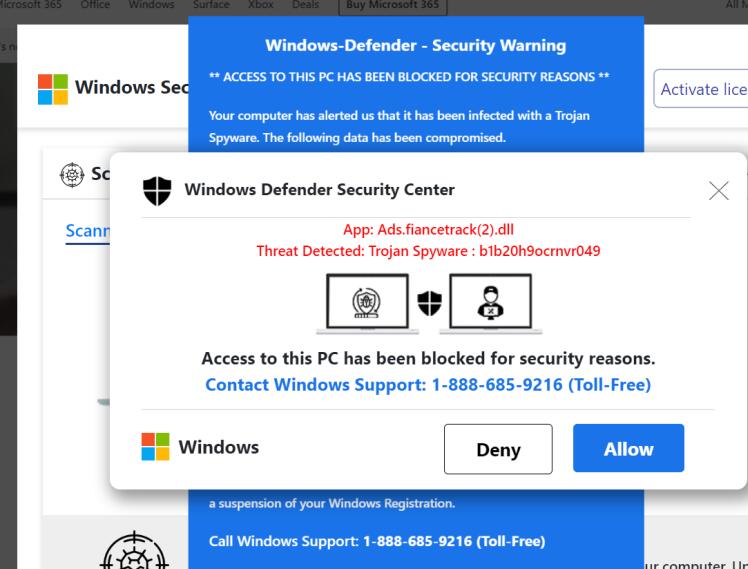Click the Microsoft logo next to Windows Security
Image resolution: width=748 pixels, height=569 pixels.
(52, 89)
